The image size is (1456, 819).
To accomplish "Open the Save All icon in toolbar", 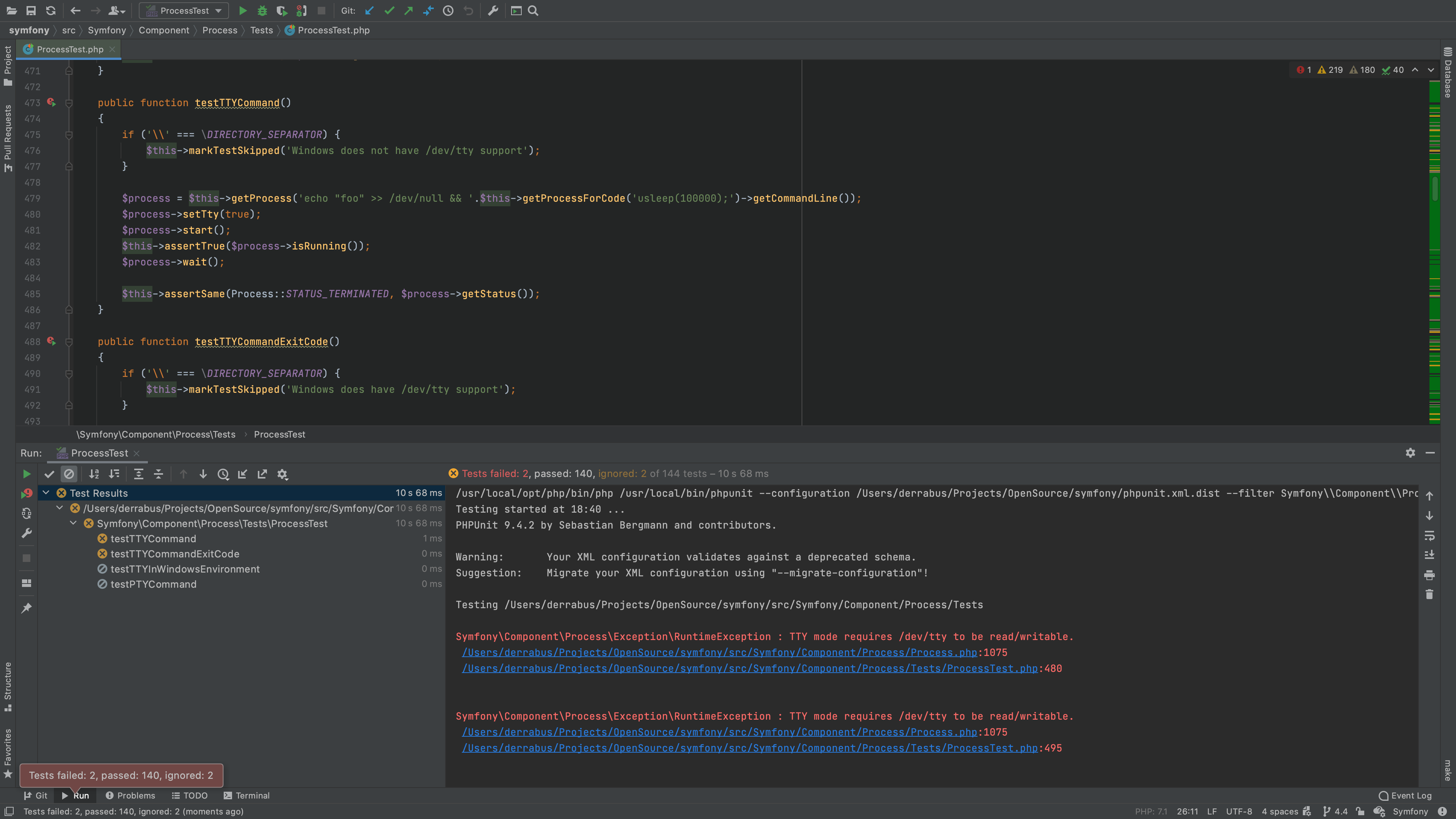I will [31, 11].
